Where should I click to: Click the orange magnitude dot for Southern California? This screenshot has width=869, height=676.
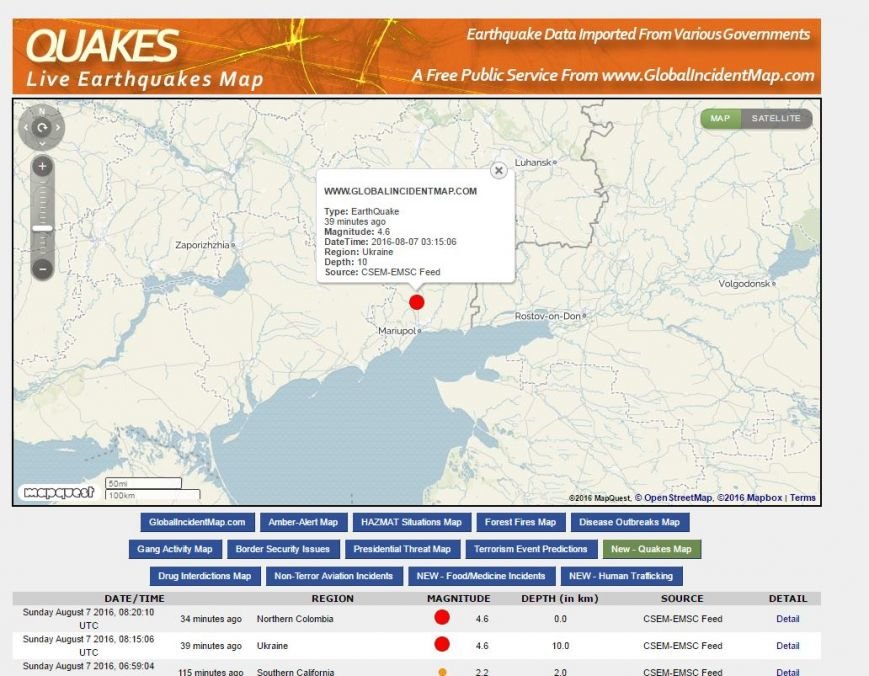(442, 672)
